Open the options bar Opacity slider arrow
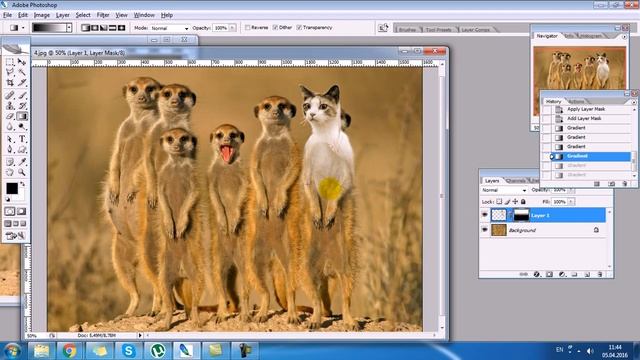The width and height of the screenshot is (640, 360). pos(233,28)
